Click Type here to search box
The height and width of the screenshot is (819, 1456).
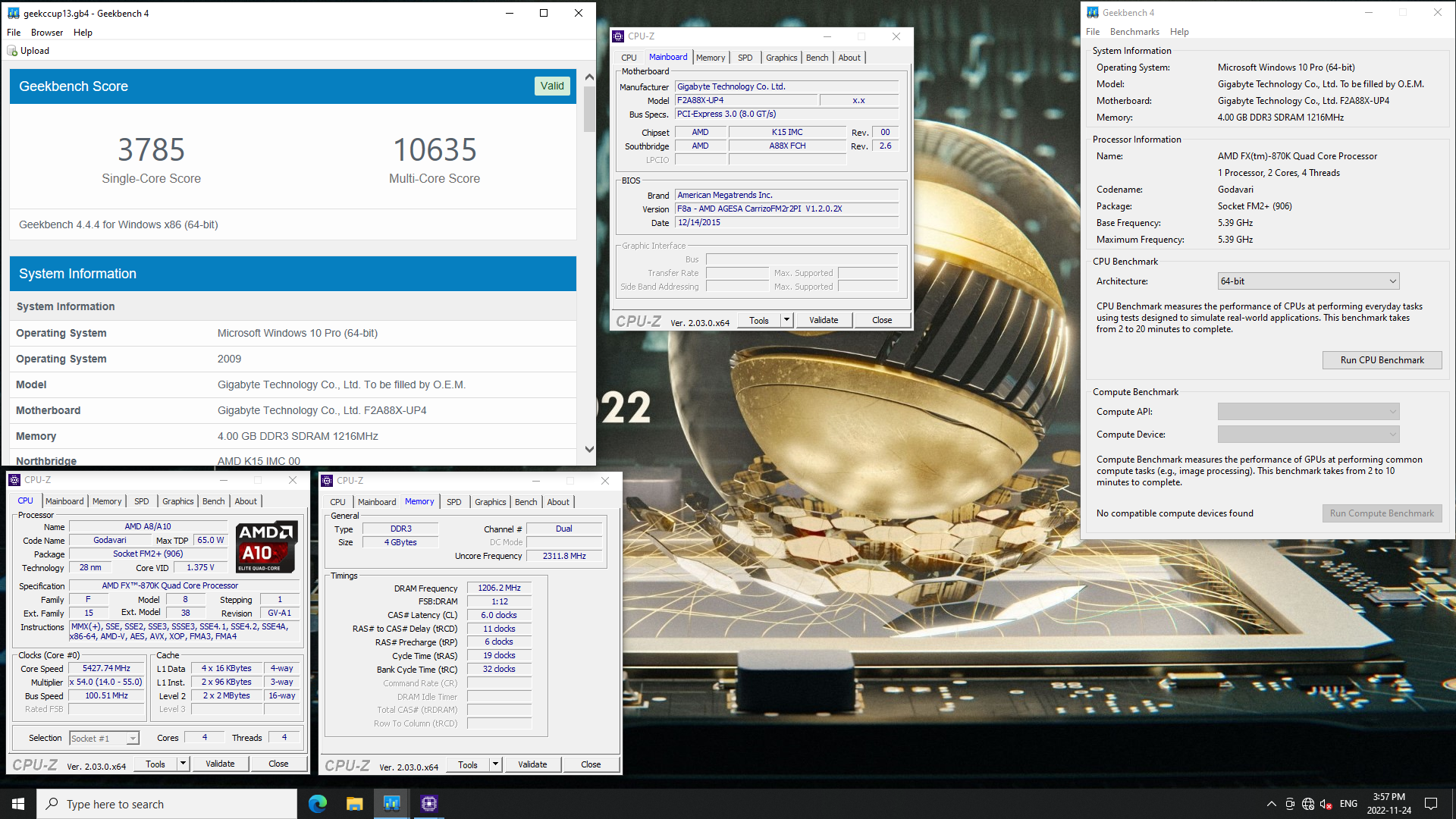[167, 804]
